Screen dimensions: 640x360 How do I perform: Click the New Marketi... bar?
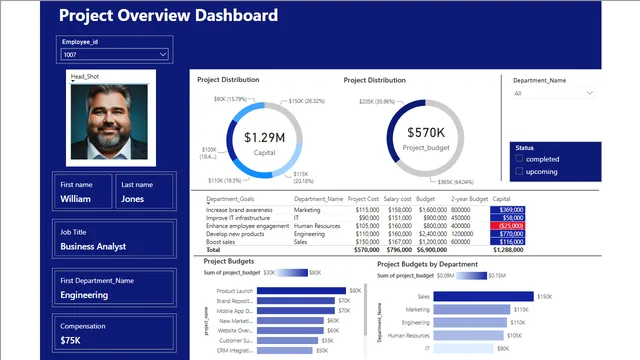click(290, 321)
